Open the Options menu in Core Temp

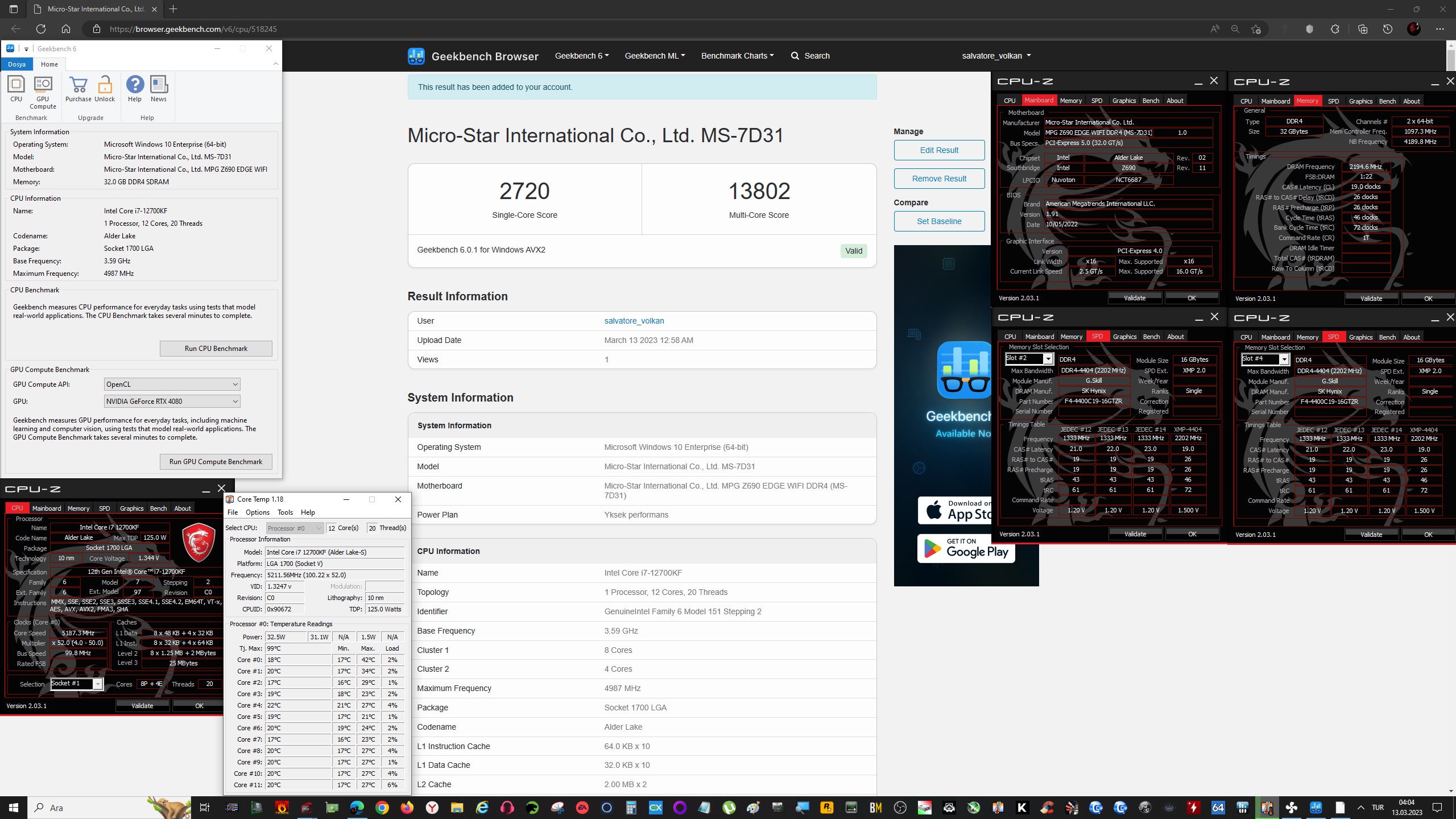point(257,512)
